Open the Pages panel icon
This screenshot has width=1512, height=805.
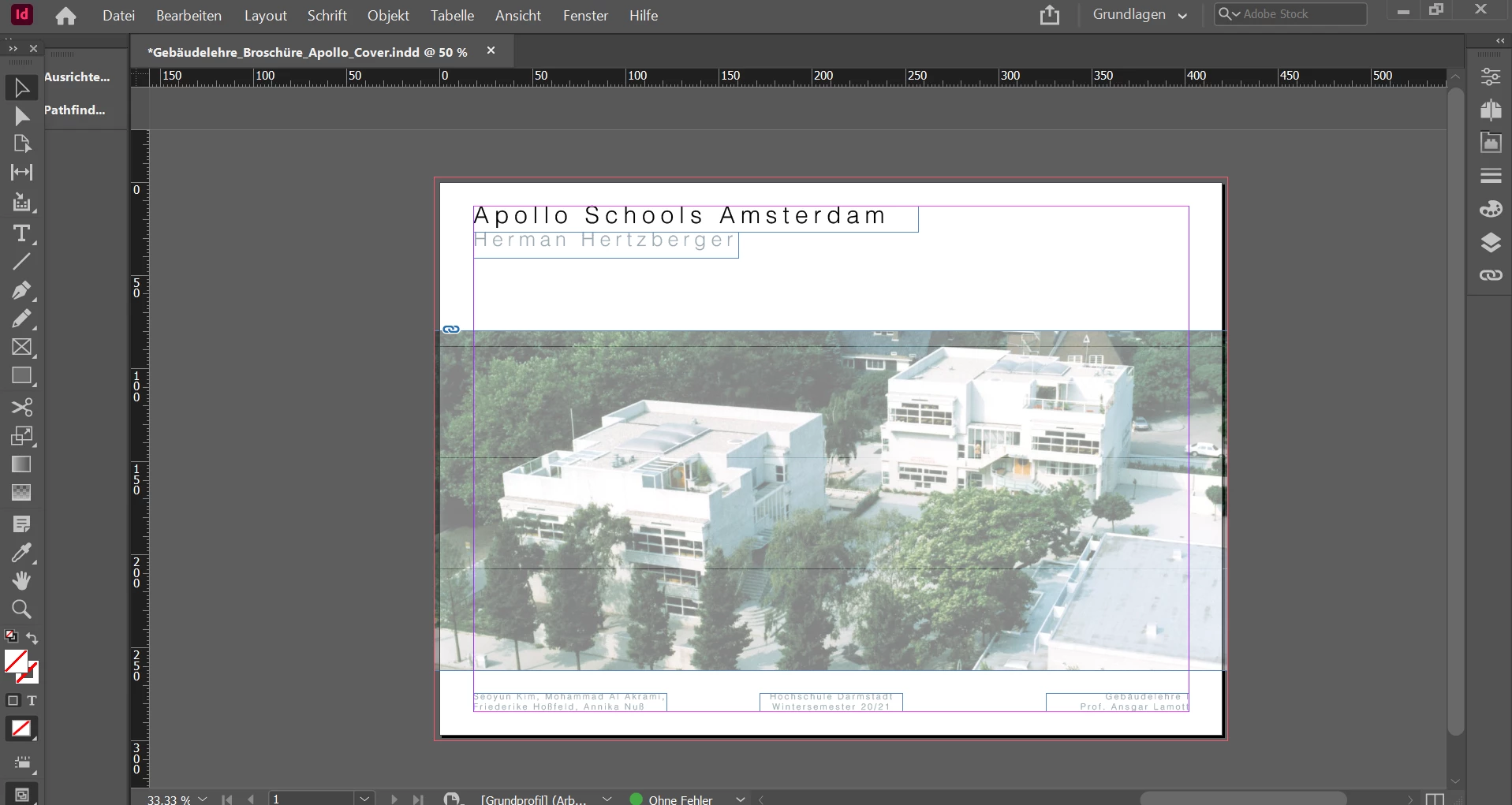1491,110
